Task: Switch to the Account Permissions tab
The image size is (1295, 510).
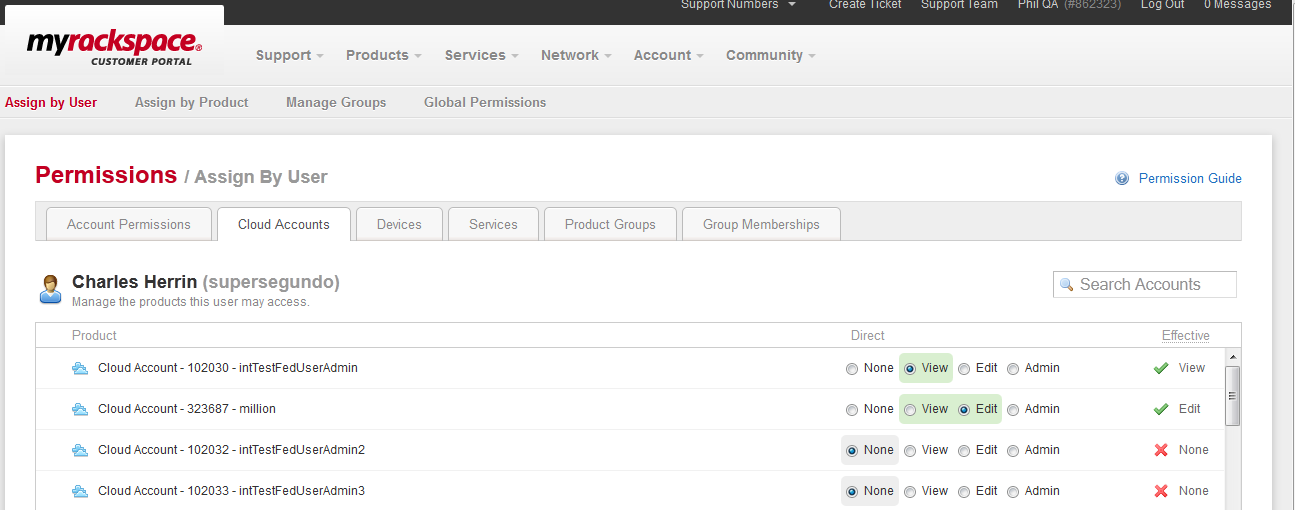Action: pyautogui.click(x=129, y=224)
